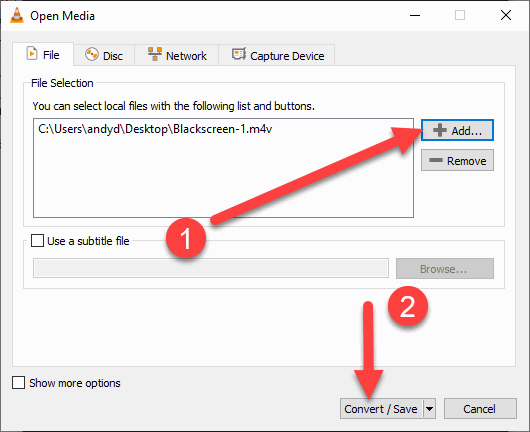Click the Convert / Save button
The height and width of the screenshot is (432, 530).
click(x=381, y=409)
